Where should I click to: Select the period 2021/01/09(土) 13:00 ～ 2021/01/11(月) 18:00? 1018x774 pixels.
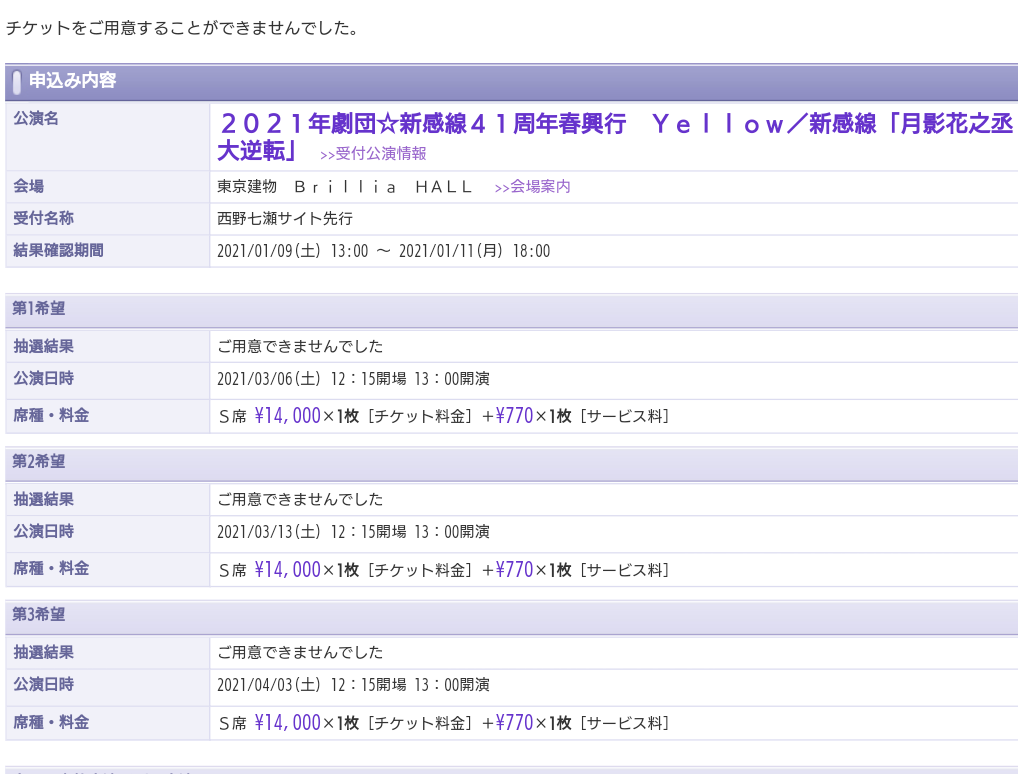tap(384, 251)
